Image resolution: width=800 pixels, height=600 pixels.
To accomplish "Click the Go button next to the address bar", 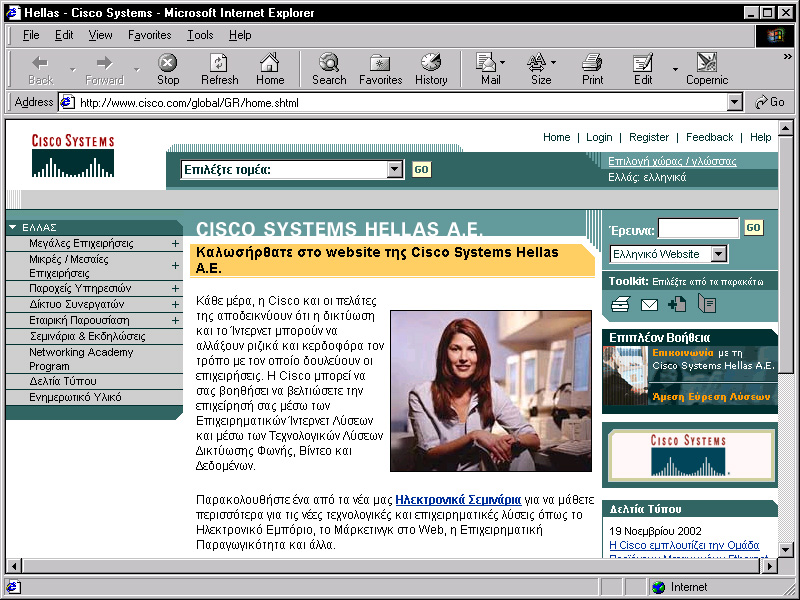I will tap(770, 103).
